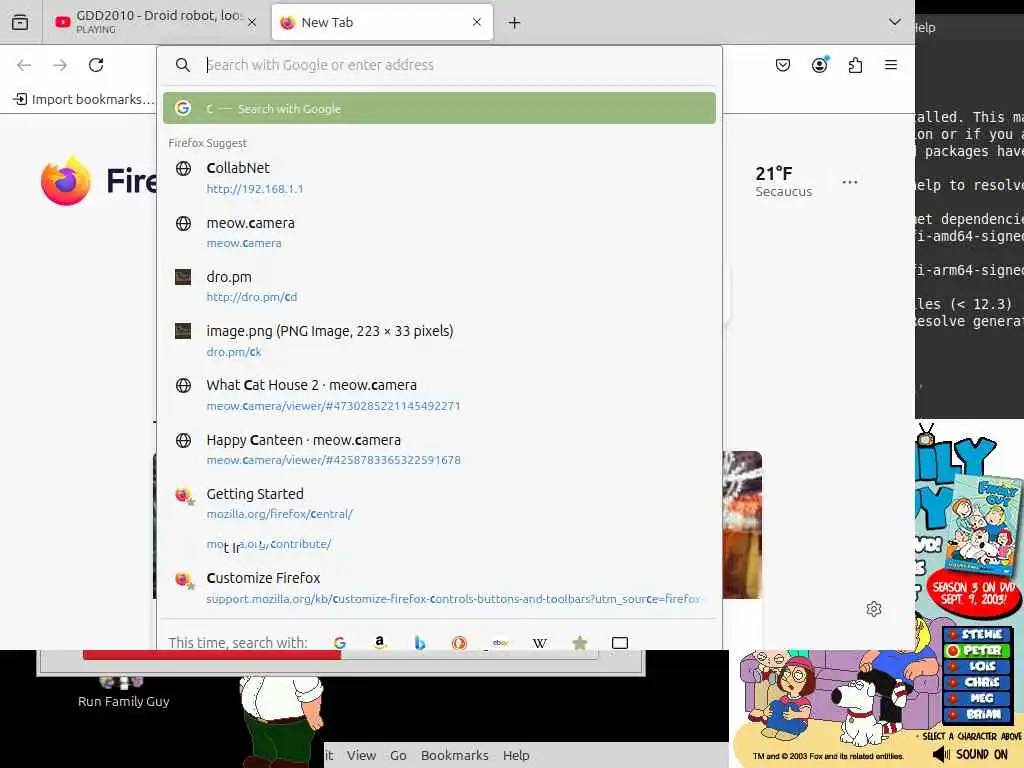This screenshot has height=768, width=1024.
Task: Open the image.png PNG Image suggestion
Action: 439,341
